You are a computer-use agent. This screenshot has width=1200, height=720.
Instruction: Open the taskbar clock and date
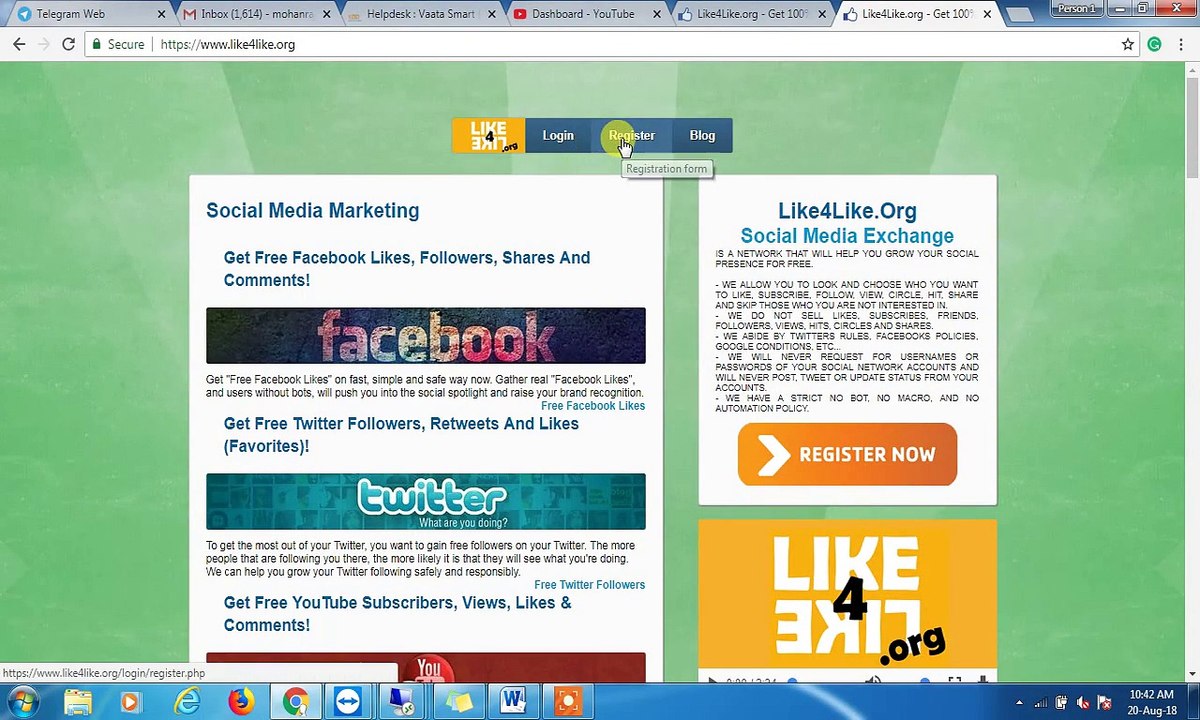pos(1151,702)
